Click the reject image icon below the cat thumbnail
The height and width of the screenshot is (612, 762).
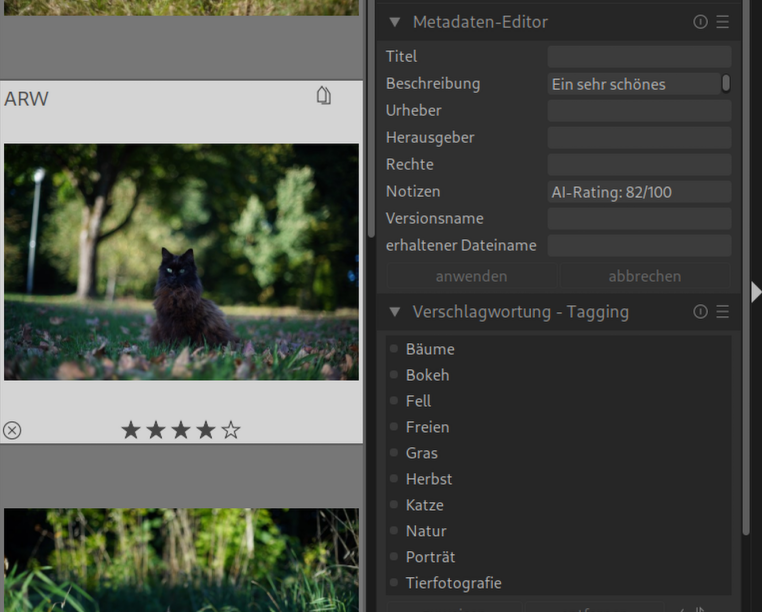point(12,430)
